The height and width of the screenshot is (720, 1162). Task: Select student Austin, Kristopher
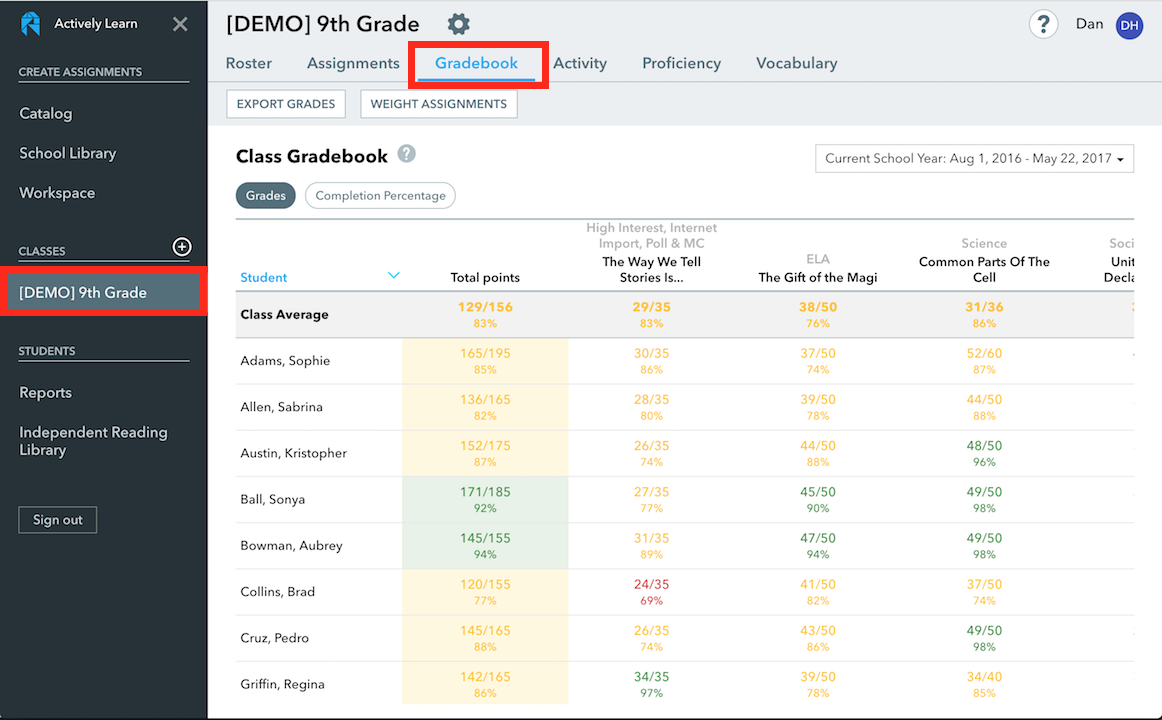pyautogui.click(x=293, y=453)
